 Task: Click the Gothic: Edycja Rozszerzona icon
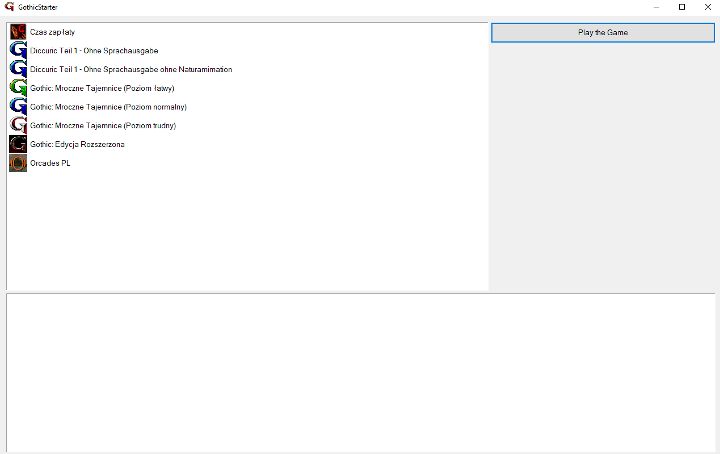pyautogui.click(x=18, y=144)
